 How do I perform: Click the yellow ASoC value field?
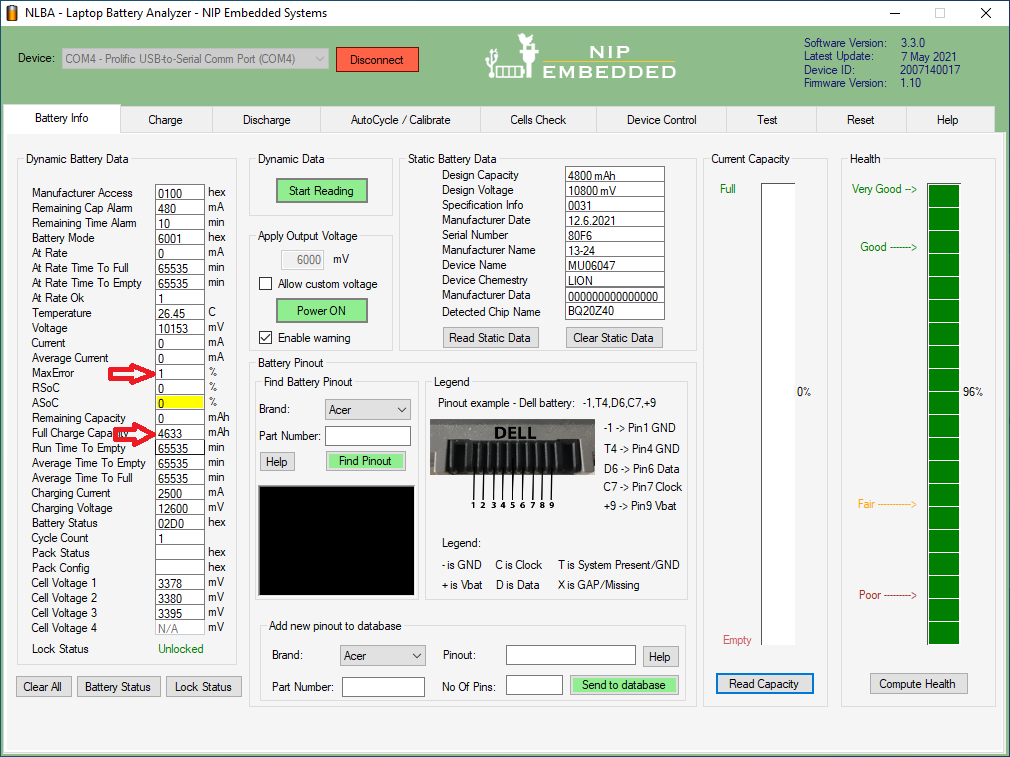(x=180, y=403)
